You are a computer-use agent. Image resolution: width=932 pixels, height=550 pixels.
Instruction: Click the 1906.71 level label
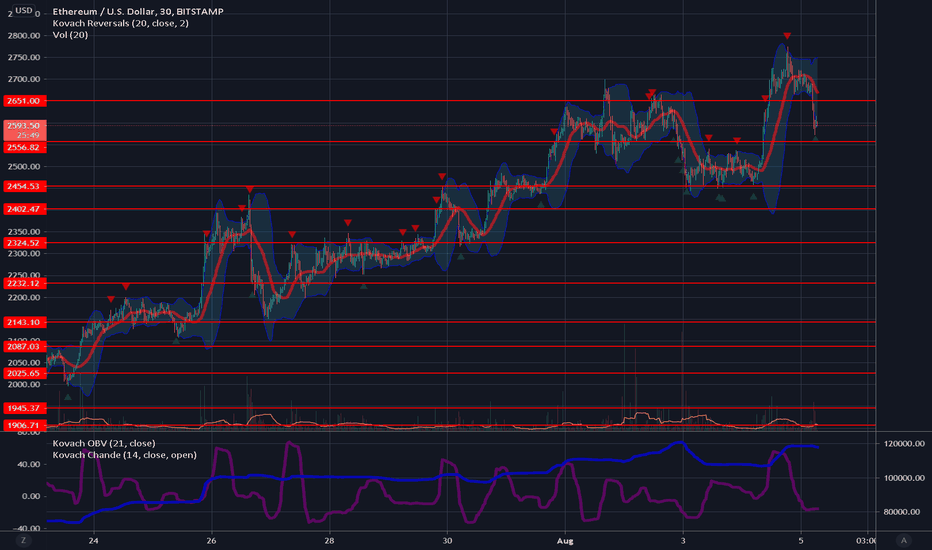click(24, 425)
